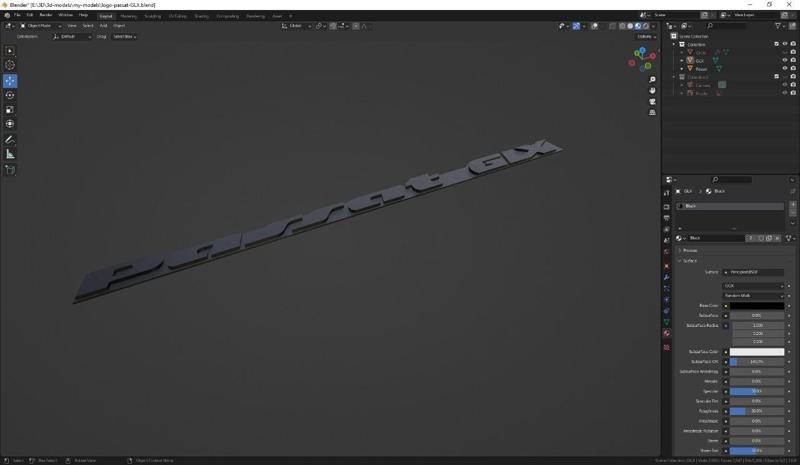
Task: Click the Subsurface Color white swatch
Action: click(757, 352)
